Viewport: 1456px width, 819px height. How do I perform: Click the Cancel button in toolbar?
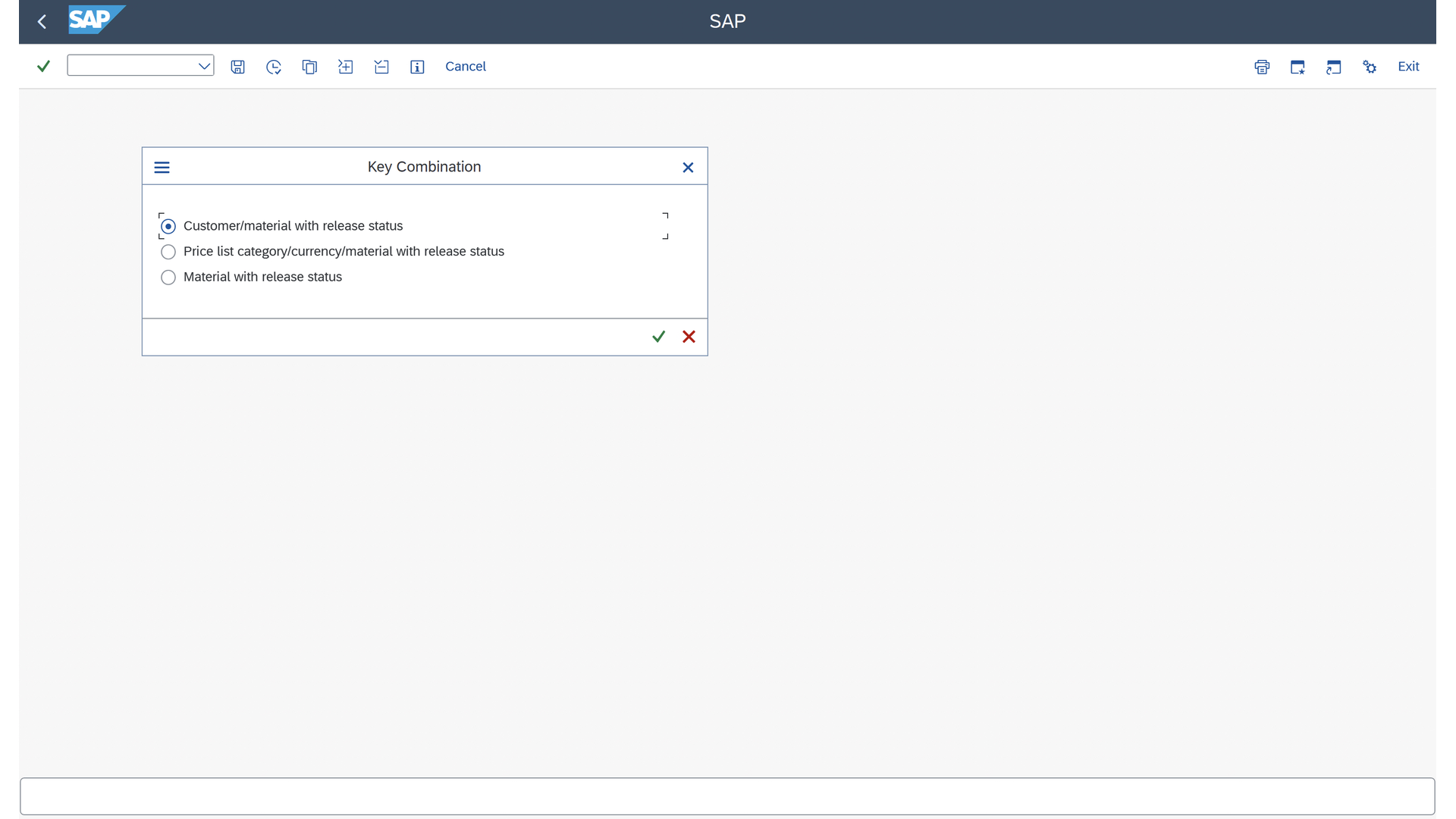click(x=466, y=67)
